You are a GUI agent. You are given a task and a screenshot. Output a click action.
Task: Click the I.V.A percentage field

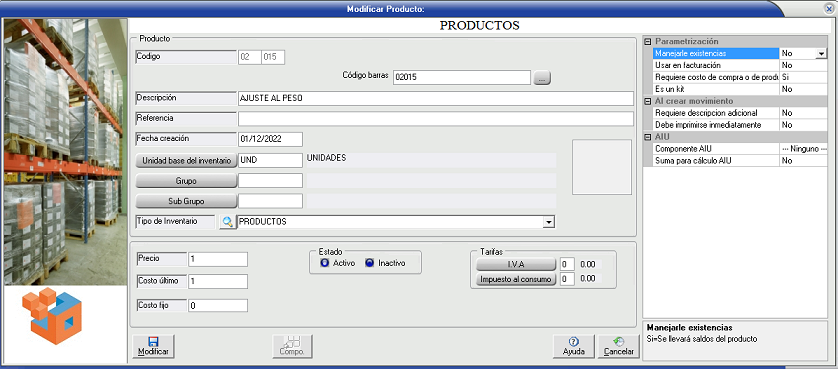coord(567,264)
